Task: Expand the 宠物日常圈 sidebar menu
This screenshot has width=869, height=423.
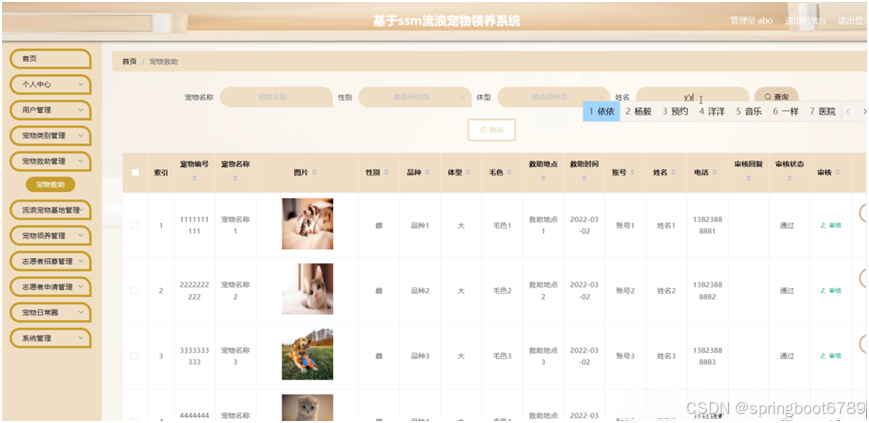Action: click(50, 312)
